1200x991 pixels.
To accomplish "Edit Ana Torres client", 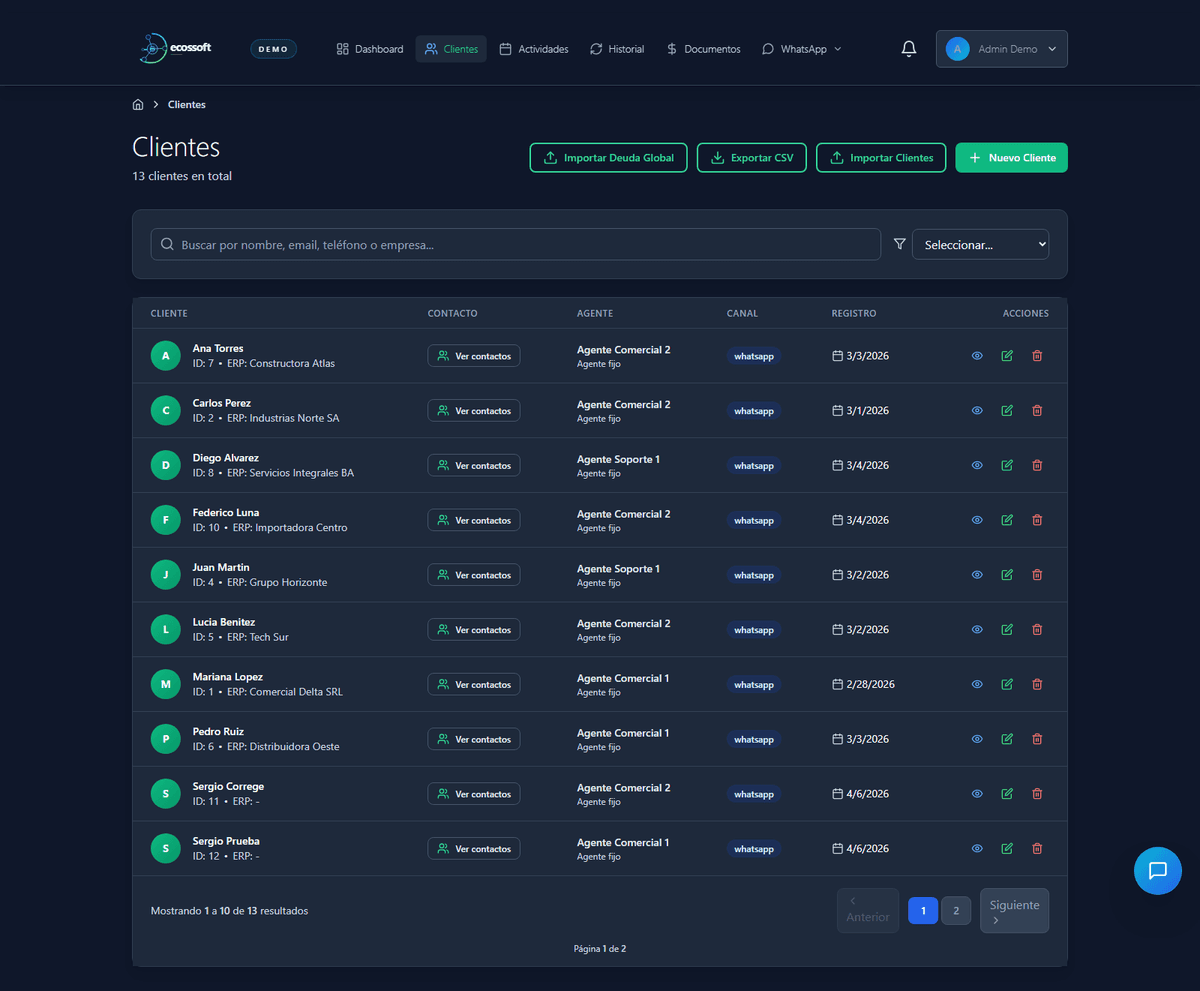I will point(1007,356).
